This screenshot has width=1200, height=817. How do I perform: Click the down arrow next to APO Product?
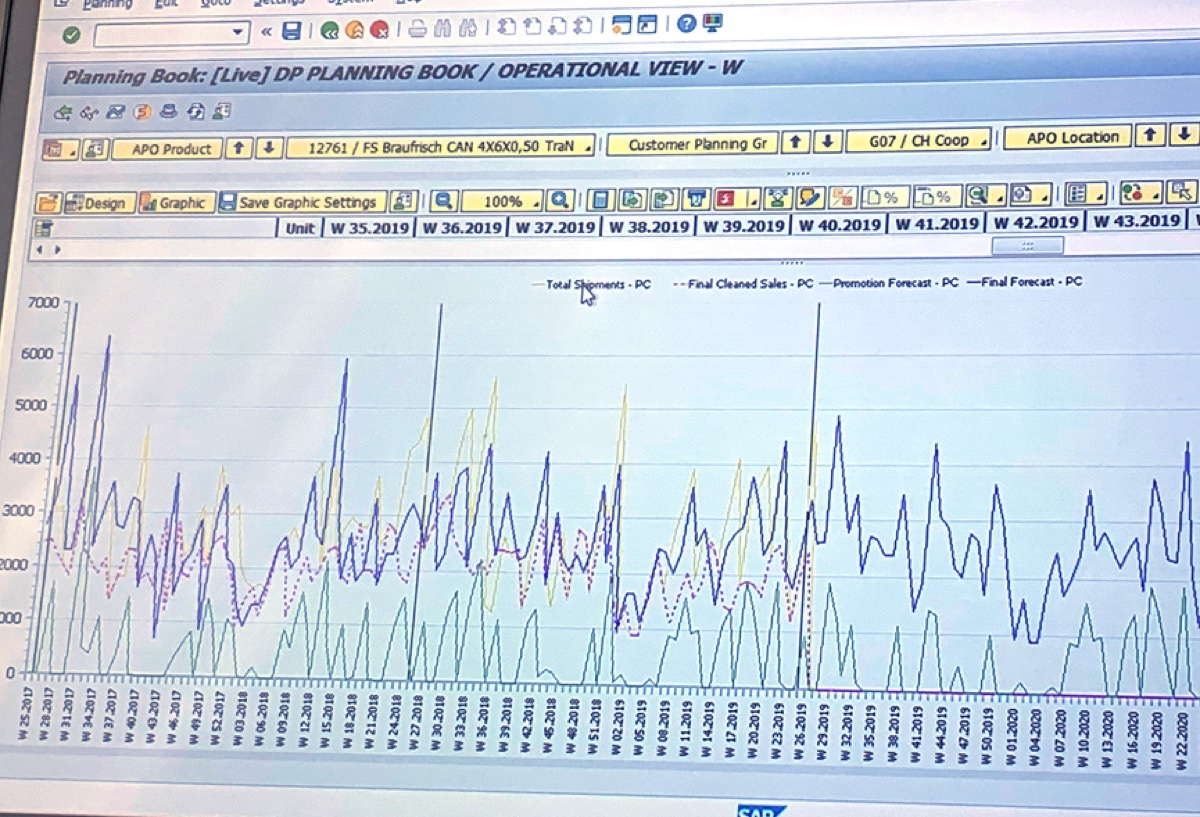[x=268, y=148]
